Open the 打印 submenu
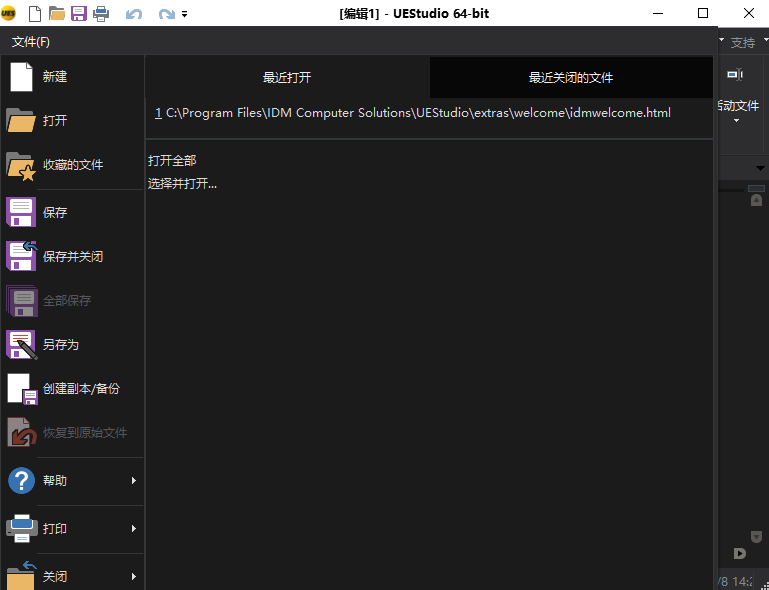Viewport: 769px width, 590px height. coord(72,529)
